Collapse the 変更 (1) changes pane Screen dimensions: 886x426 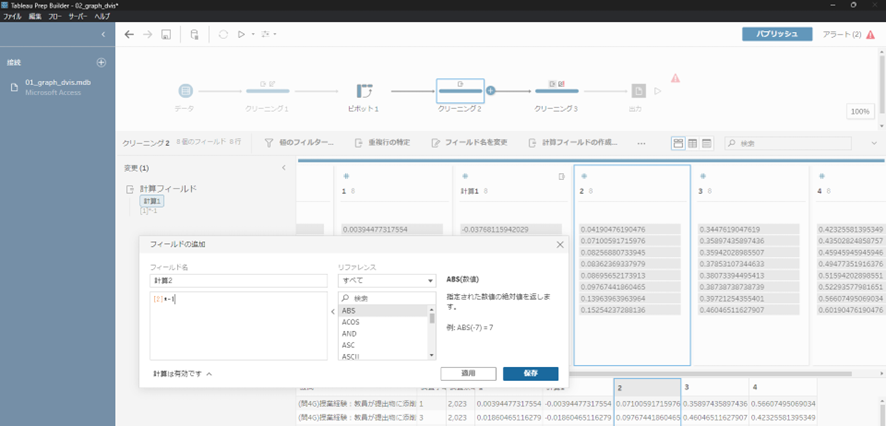(x=284, y=168)
